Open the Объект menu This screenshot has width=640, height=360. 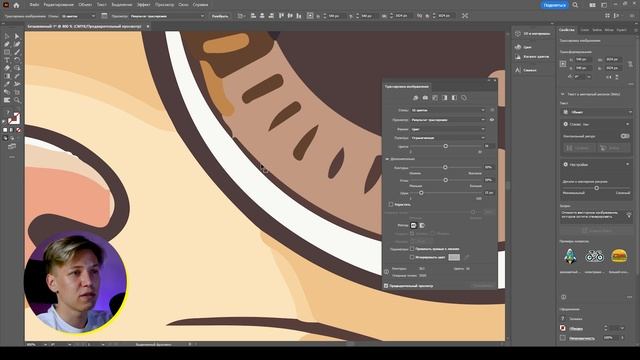[x=85, y=5]
